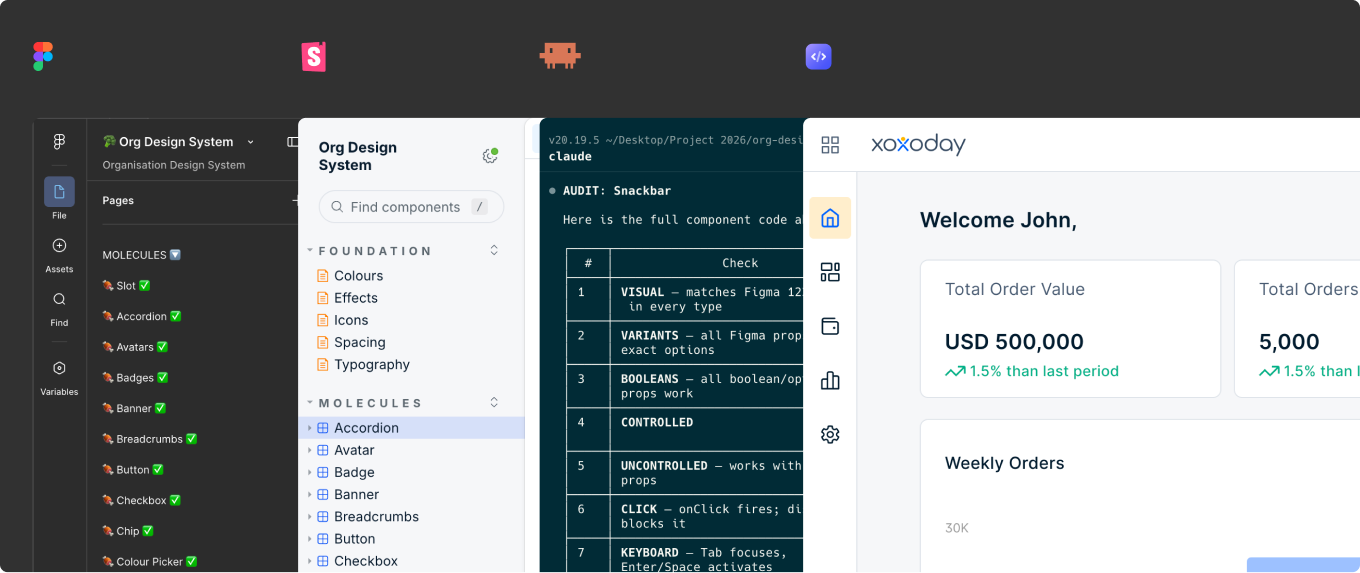Select Checkbox component in Storybook sidebar
The width and height of the screenshot is (1360, 573).
(x=366, y=561)
